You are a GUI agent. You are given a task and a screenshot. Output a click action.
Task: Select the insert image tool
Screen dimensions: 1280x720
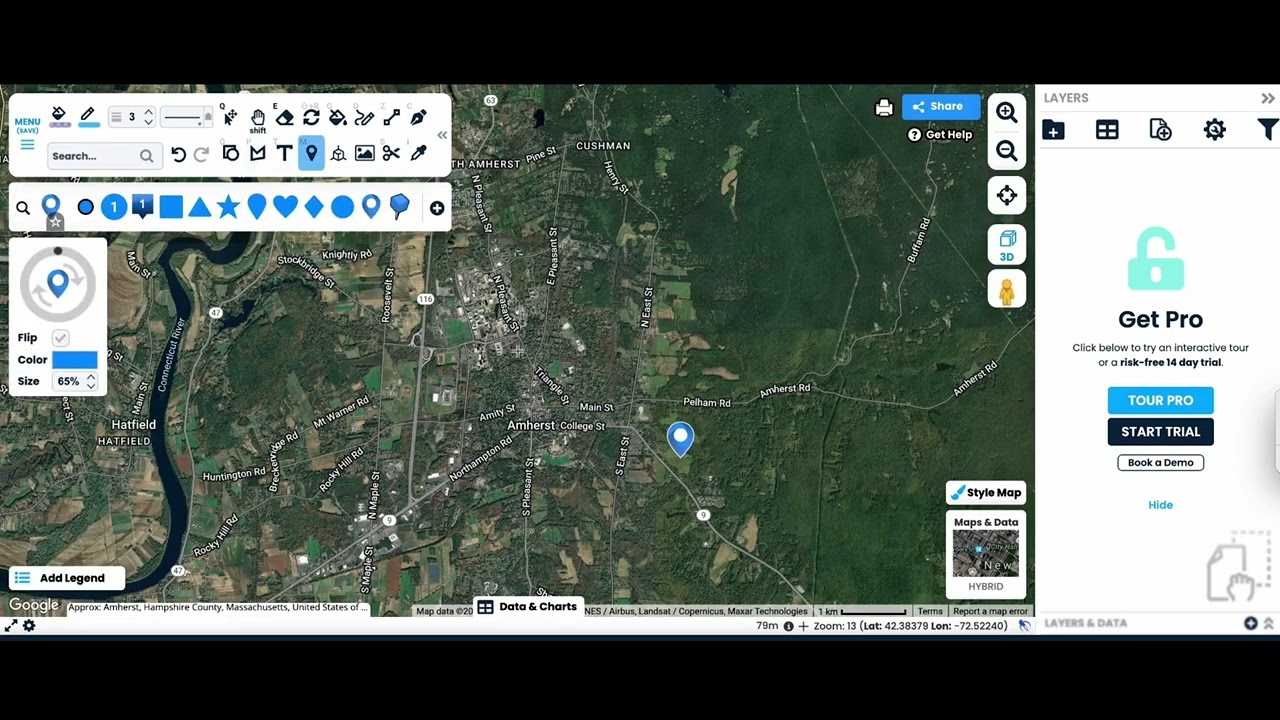tap(364, 153)
